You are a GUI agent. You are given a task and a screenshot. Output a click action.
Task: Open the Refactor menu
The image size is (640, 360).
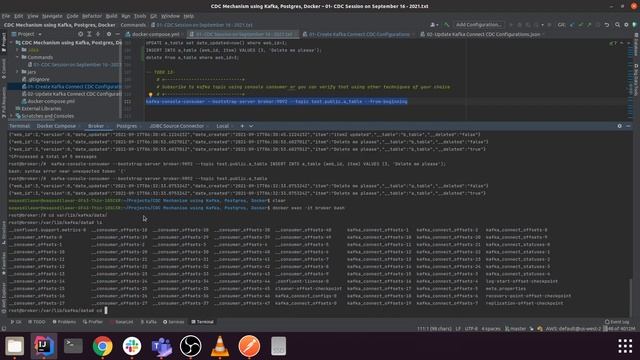pos(92,16)
